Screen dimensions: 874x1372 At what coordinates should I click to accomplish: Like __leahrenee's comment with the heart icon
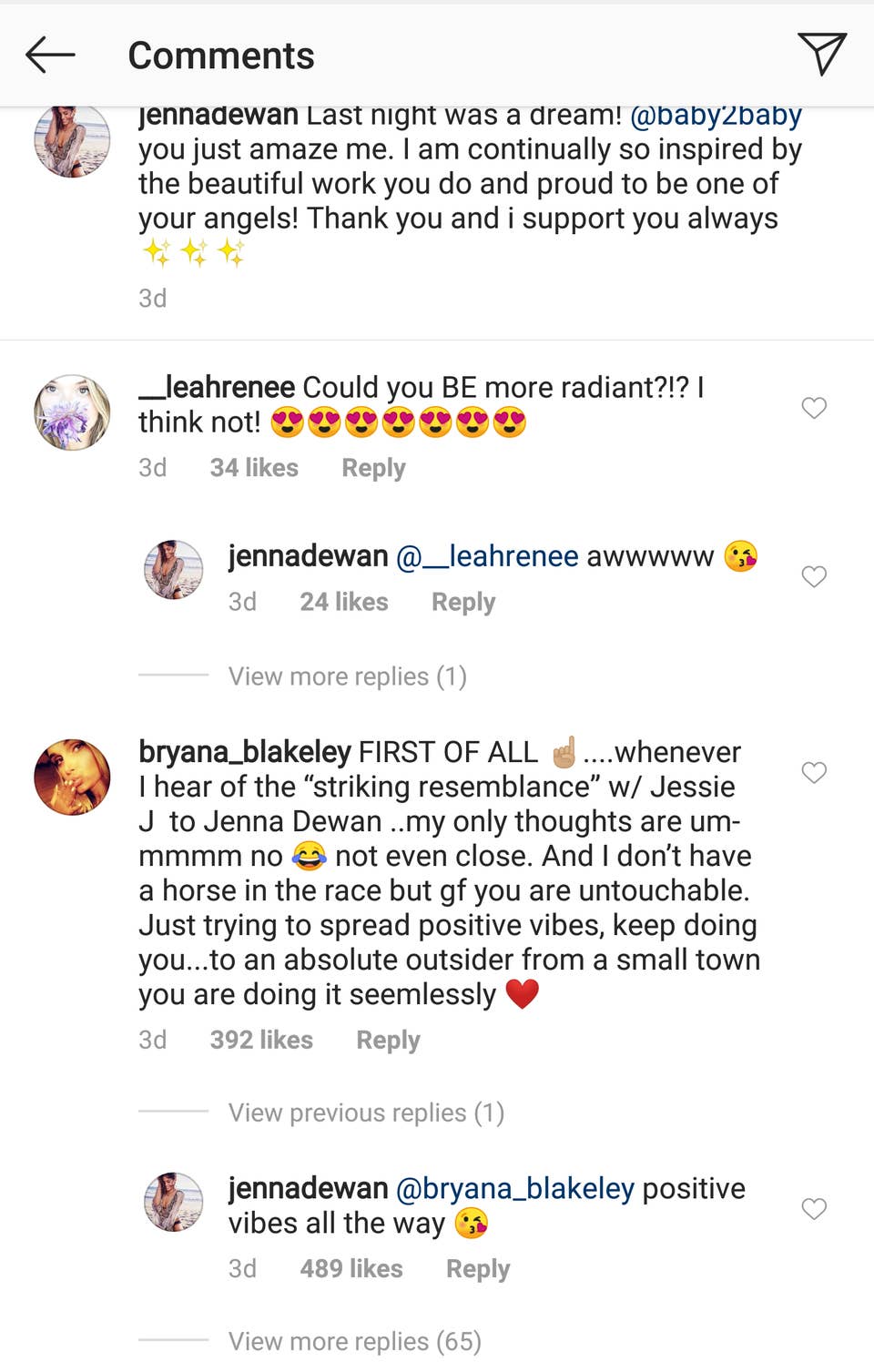click(813, 408)
